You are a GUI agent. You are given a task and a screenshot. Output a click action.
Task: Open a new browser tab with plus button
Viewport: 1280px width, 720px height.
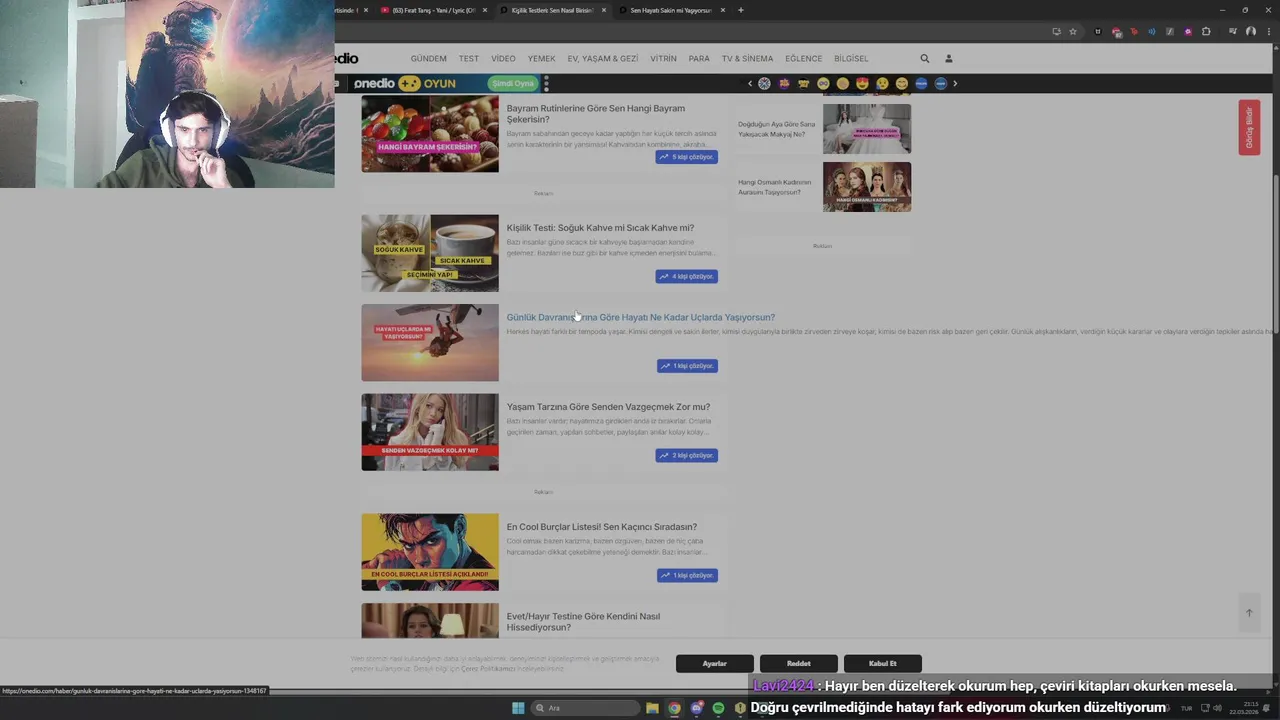pos(740,10)
